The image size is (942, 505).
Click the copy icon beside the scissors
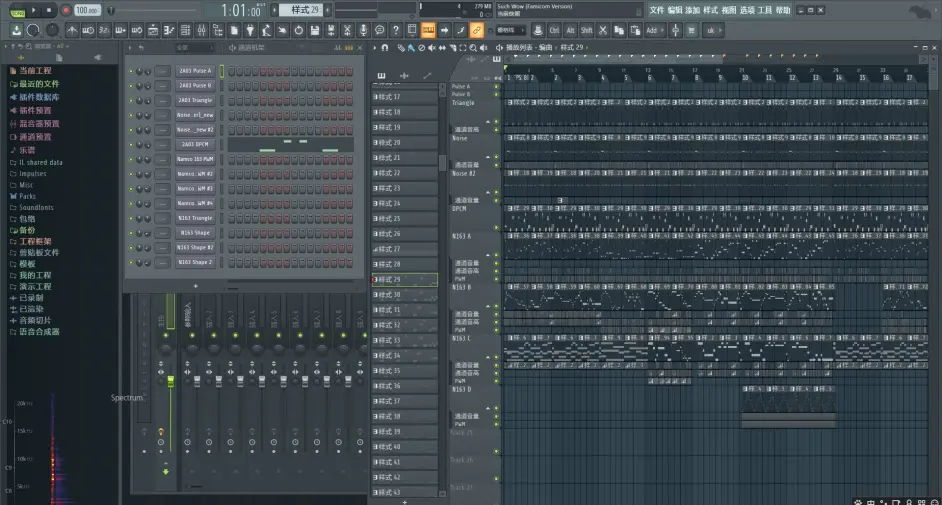coord(619,30)
